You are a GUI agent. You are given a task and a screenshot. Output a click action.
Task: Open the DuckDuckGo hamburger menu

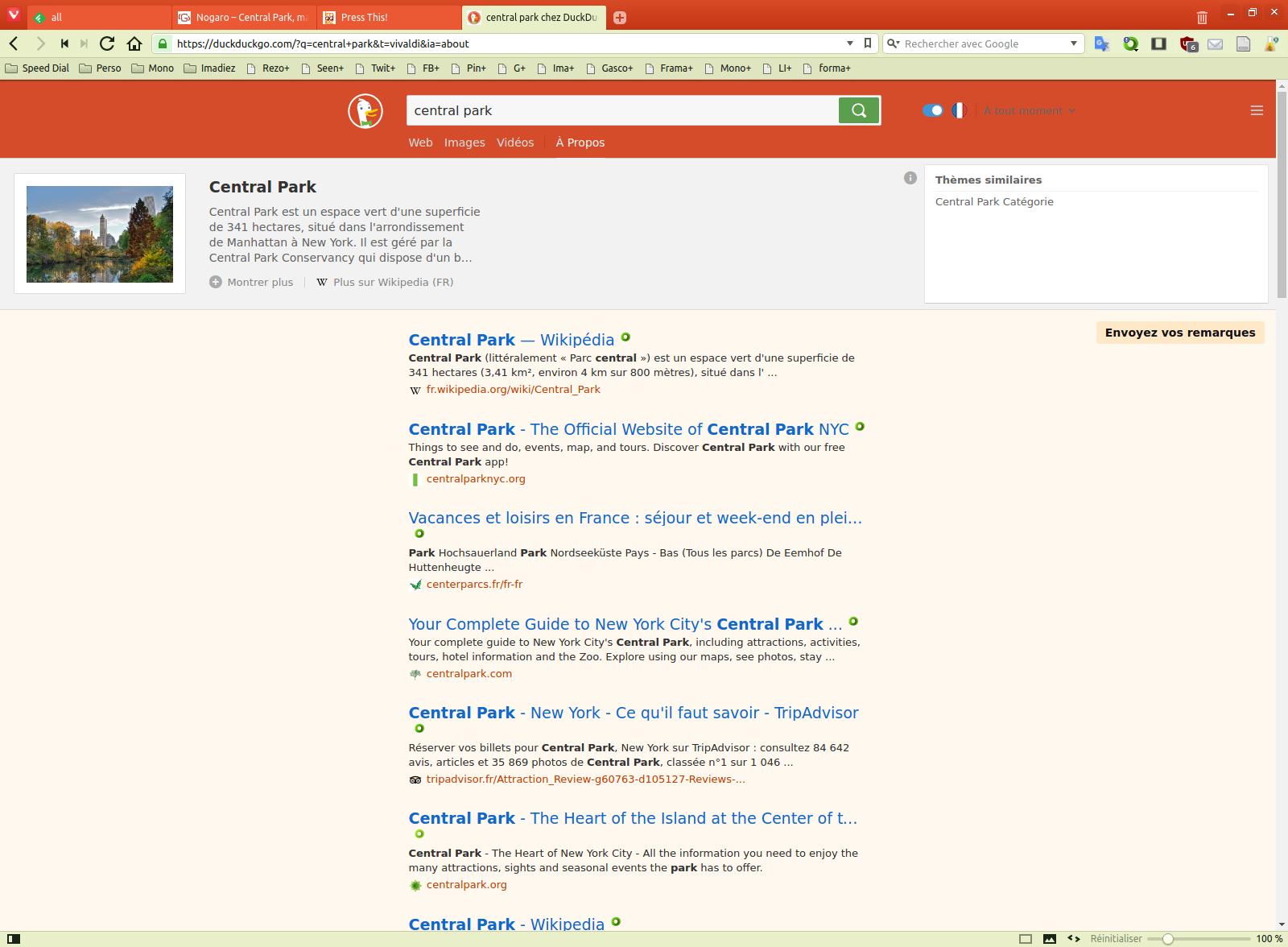(1257, 110)
